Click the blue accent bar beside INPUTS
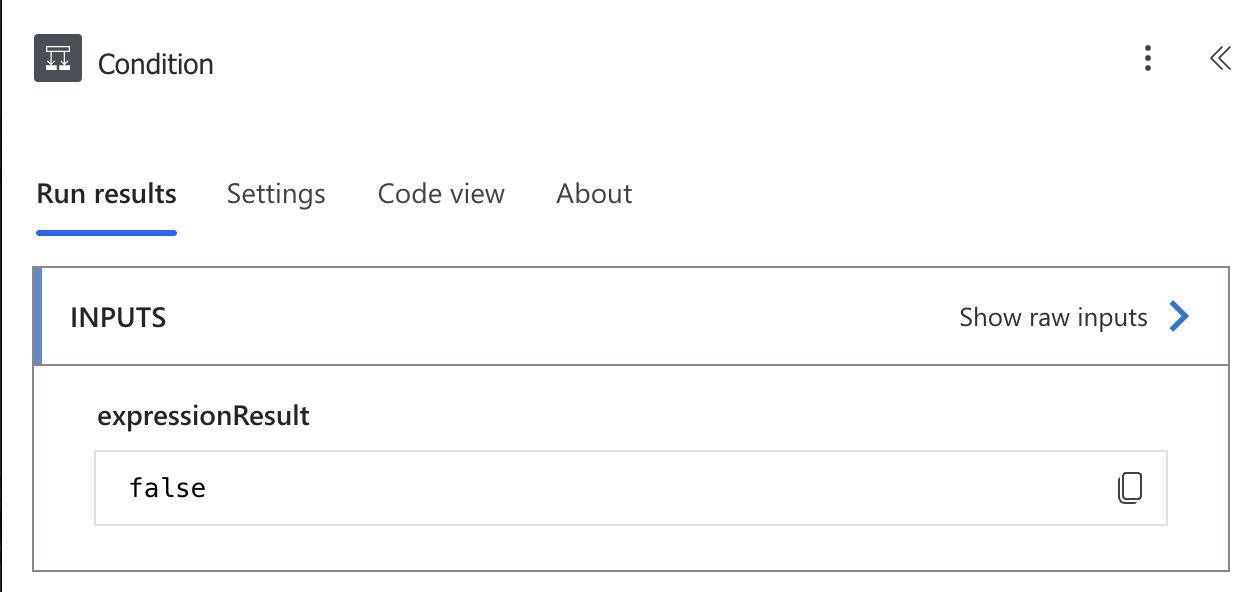 (38, 316)
